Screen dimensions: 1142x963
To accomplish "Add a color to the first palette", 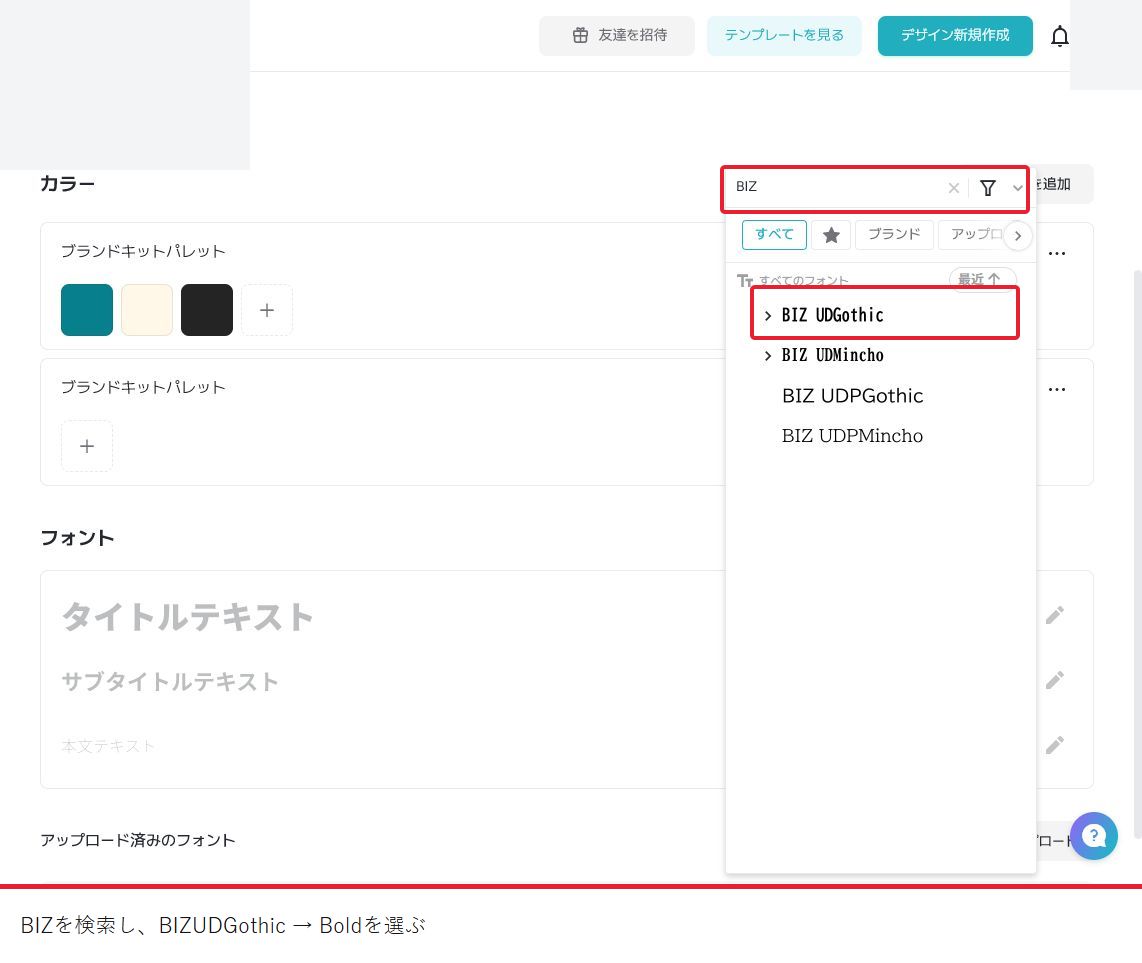I will 267,310.
